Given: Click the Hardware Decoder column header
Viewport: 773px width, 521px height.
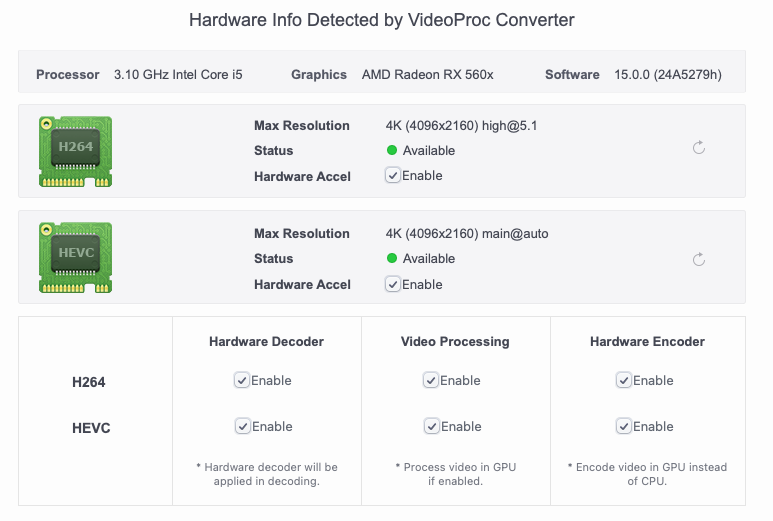Looking at the screenshot, I should 266,342.
